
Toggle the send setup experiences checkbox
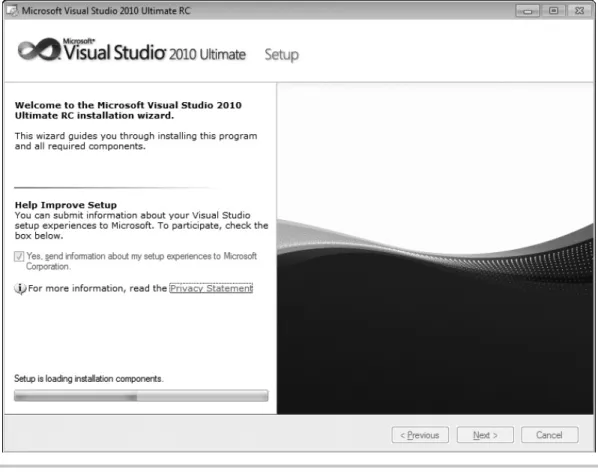(19, 256)
